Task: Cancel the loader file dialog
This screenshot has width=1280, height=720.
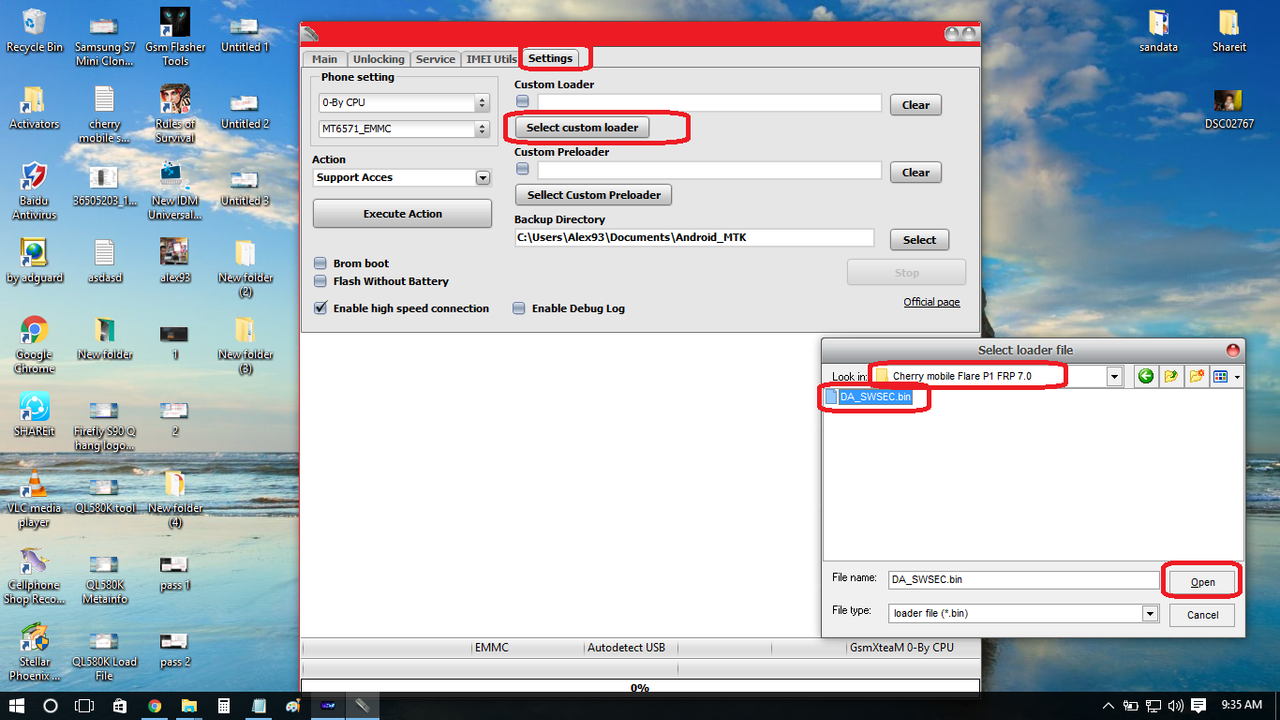Action: (1203, 615)
